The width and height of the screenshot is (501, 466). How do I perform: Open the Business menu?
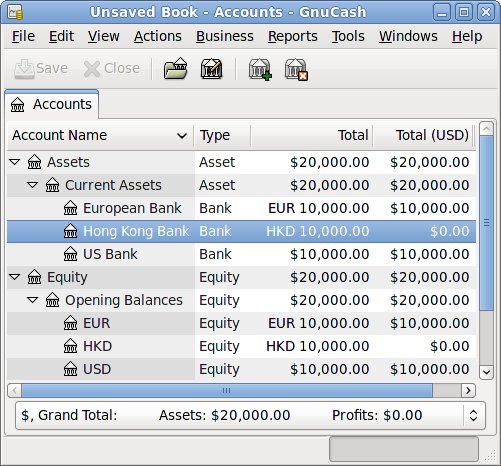[x=225, y=36]
